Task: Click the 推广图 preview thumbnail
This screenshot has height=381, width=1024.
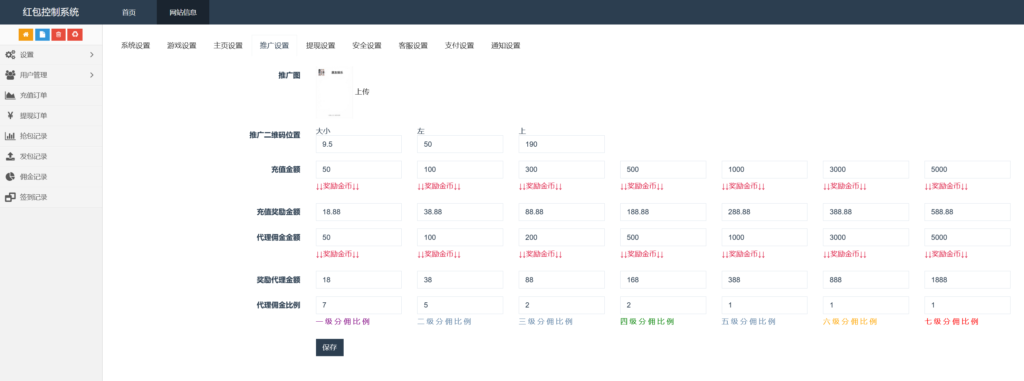Action: click(x=334, y=92)
